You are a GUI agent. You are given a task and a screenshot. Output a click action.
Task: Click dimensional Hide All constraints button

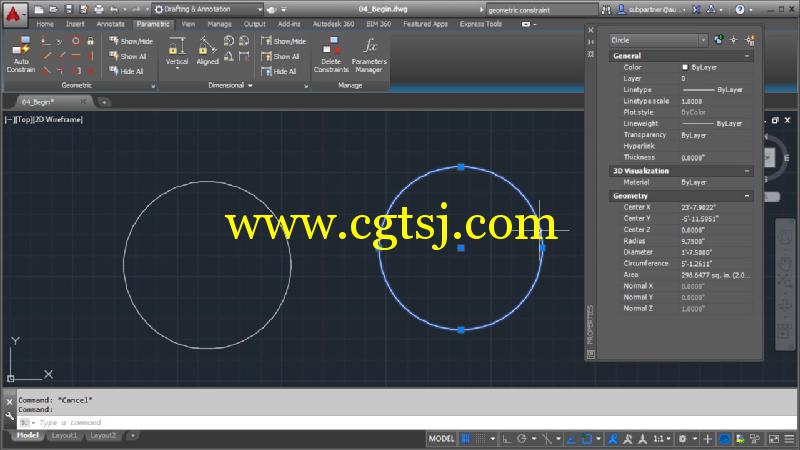click(279, 71)
